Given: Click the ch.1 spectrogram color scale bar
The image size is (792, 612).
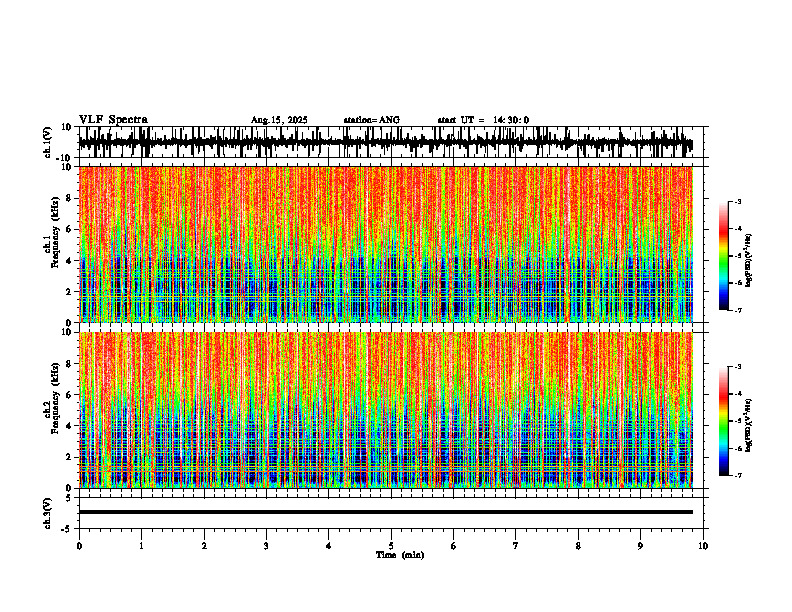Looking at the screenshot, I should [x=723, y=256].
